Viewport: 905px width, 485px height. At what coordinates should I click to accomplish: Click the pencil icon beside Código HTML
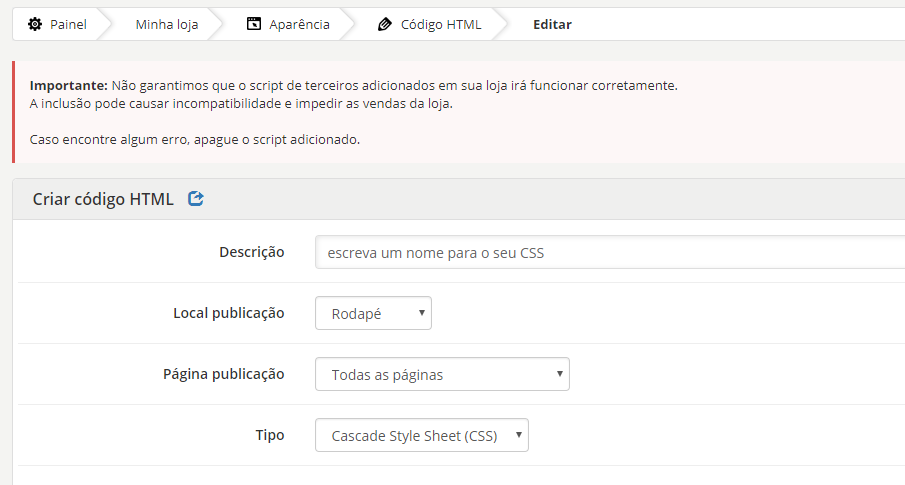tap(385, 24)
